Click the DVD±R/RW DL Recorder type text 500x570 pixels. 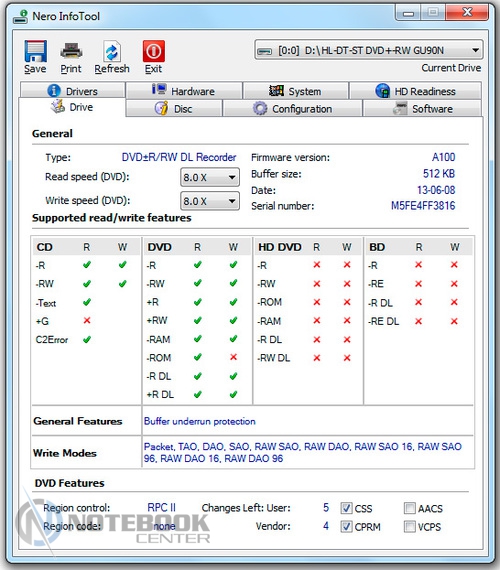[x=179, y=157]
